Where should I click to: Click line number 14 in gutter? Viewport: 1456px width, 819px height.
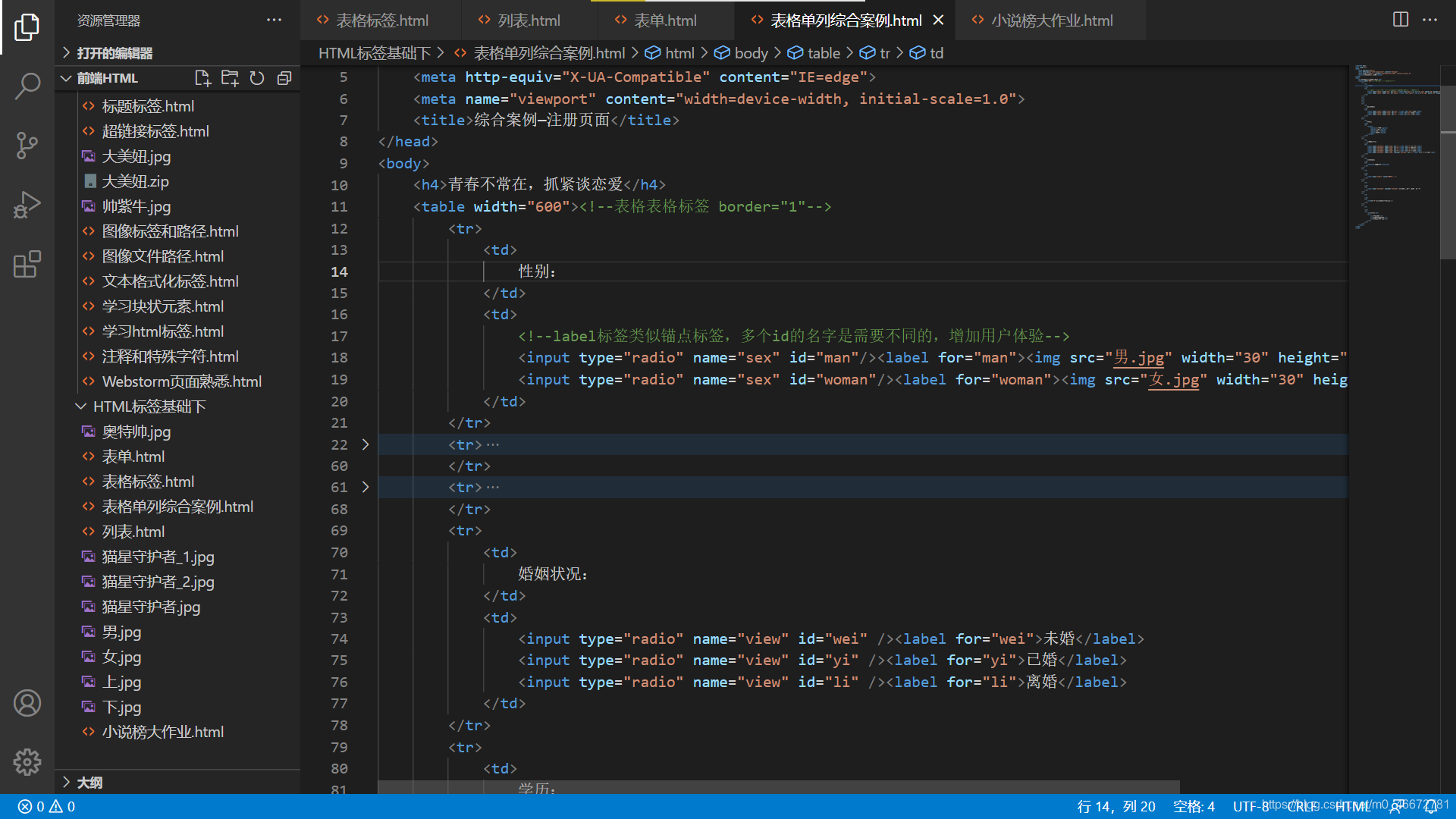point(339,271)
